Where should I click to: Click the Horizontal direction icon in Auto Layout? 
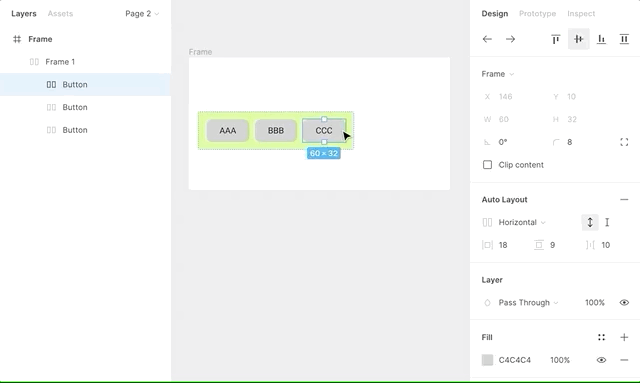point(487,223)
